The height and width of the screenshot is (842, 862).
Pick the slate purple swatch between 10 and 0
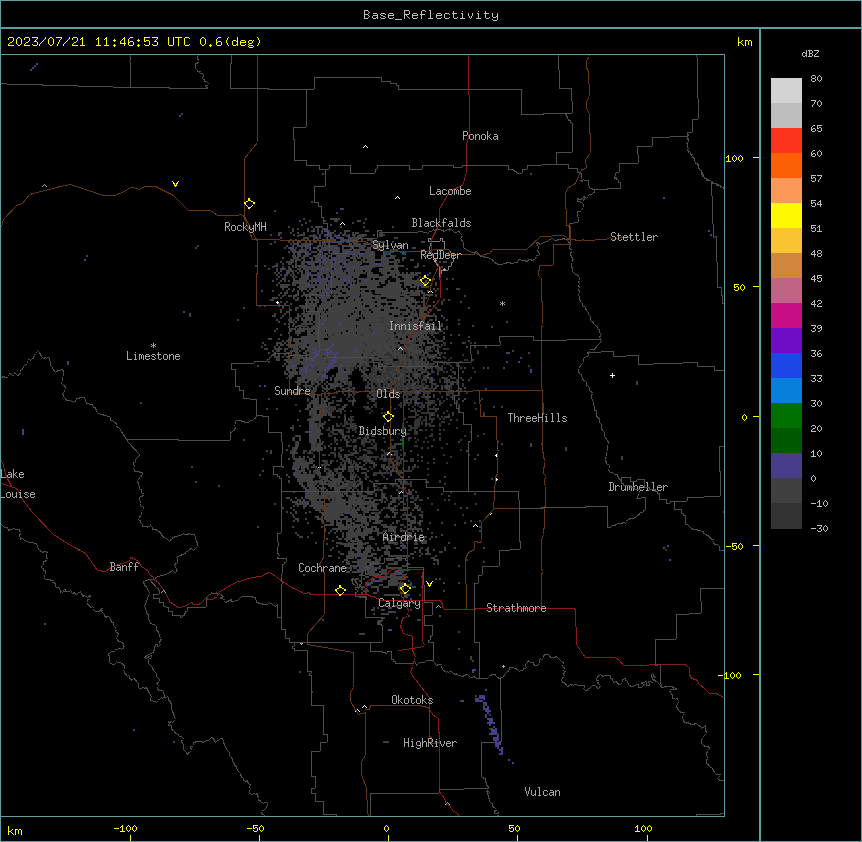(x=786, y=466)
